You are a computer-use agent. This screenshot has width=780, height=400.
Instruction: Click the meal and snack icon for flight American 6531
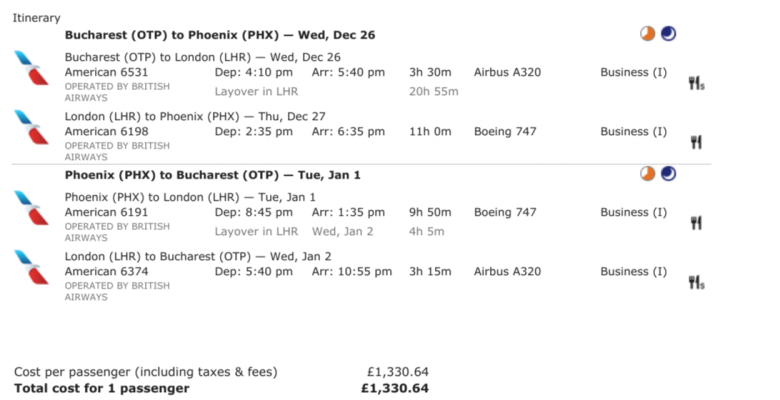696,83
